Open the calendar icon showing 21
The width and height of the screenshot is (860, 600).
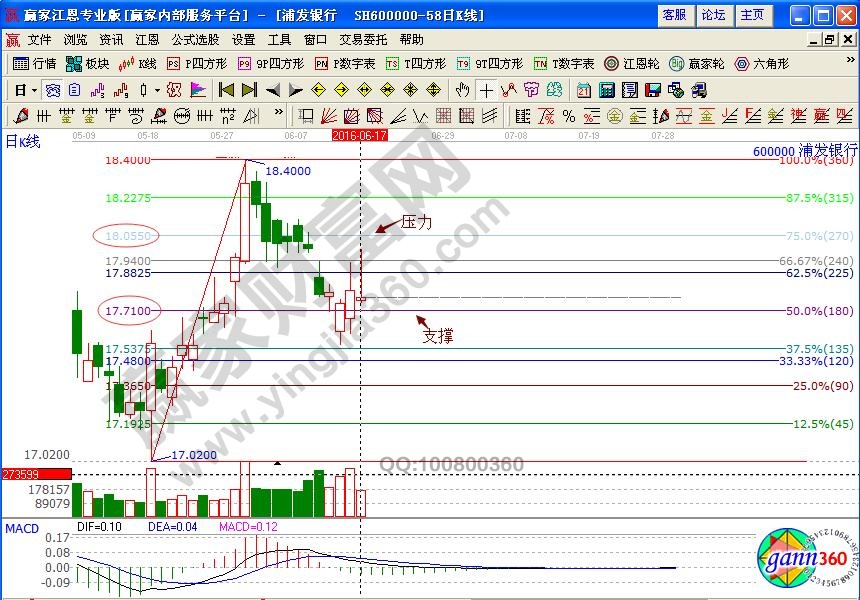tap(584, 90)
